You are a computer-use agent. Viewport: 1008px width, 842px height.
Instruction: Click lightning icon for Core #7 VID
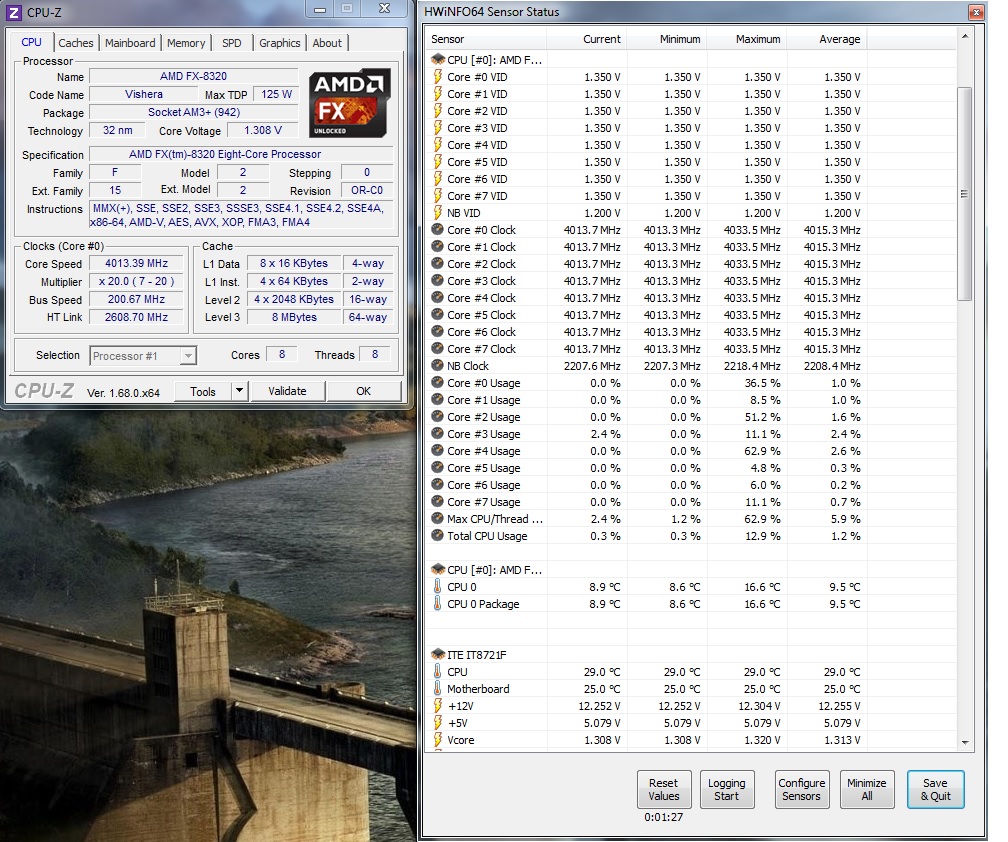(438, 195)
